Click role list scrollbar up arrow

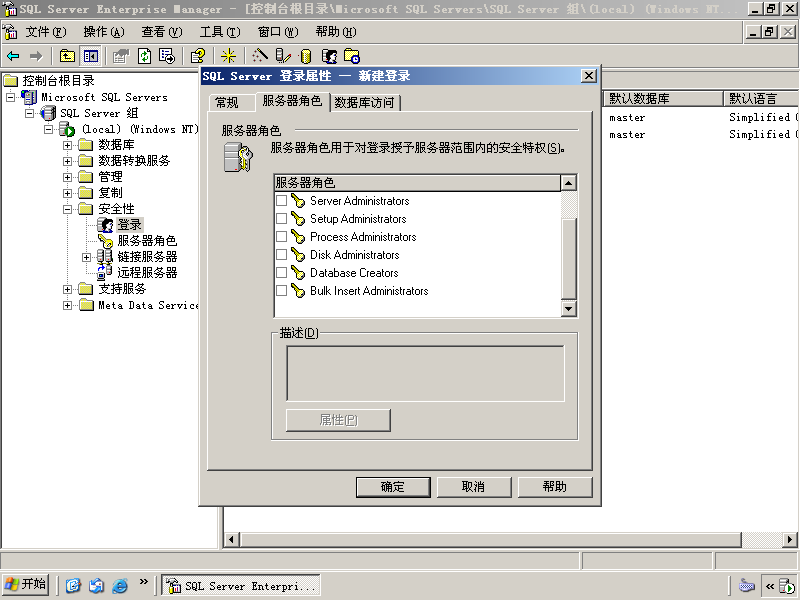568,183
